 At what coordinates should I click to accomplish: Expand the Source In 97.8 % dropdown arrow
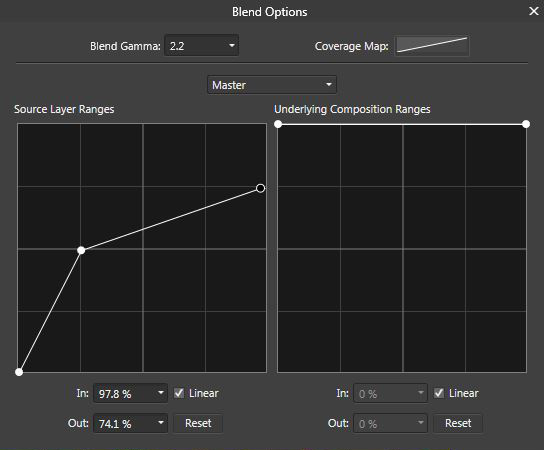click(161, 393)
